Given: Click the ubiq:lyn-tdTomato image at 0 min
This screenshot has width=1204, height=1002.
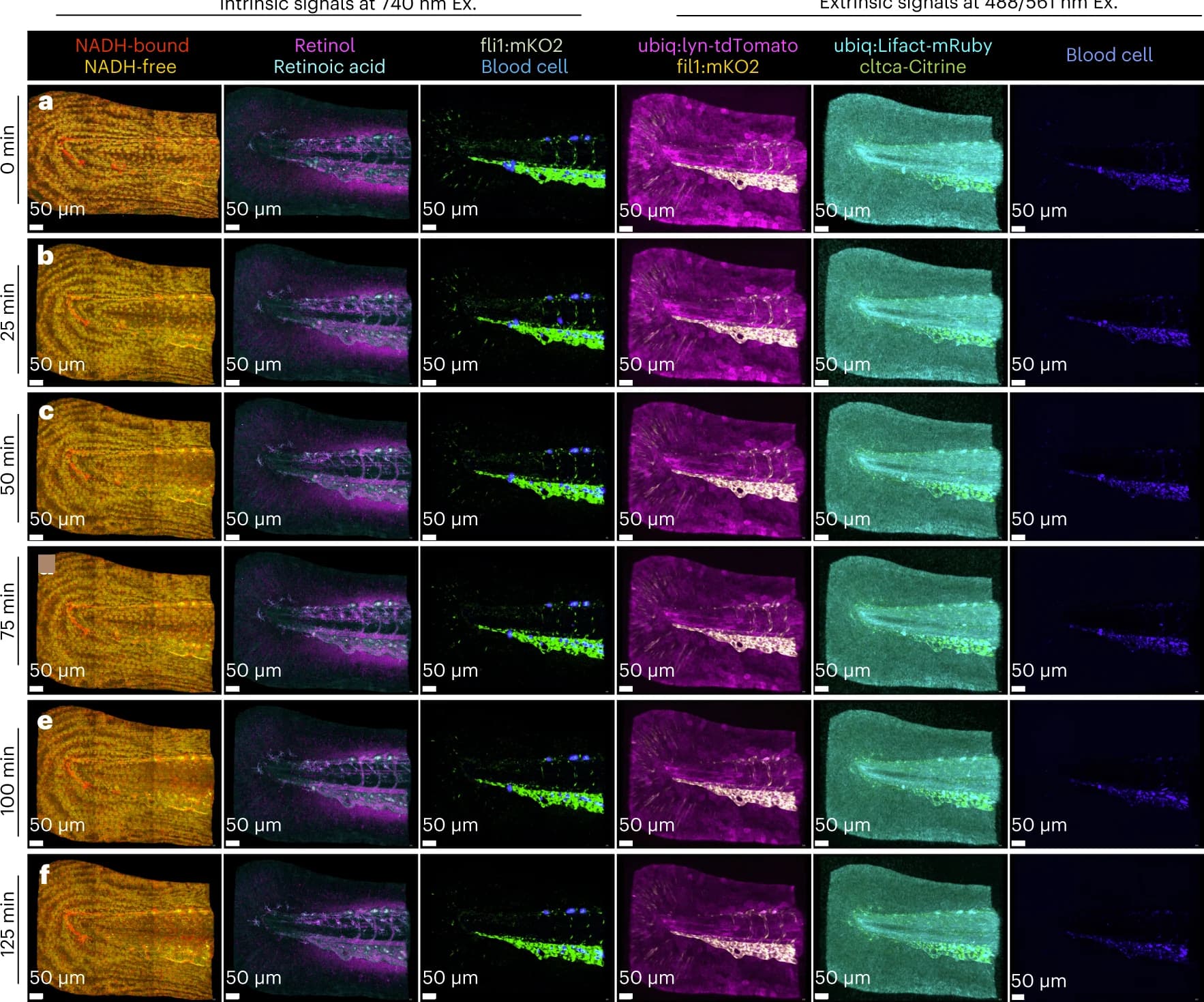Looking at the screenshot, I should coord(714,158).
